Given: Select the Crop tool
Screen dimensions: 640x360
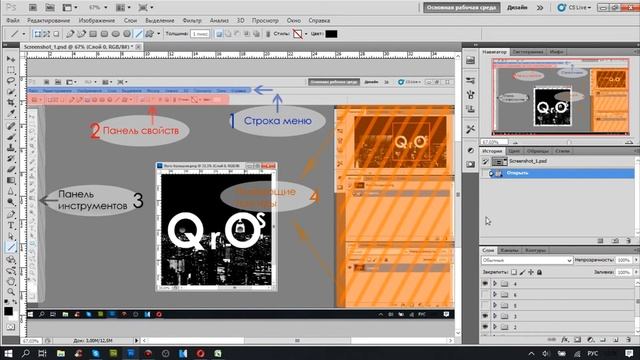Looking at the screenshot, I should click(11, 102).
